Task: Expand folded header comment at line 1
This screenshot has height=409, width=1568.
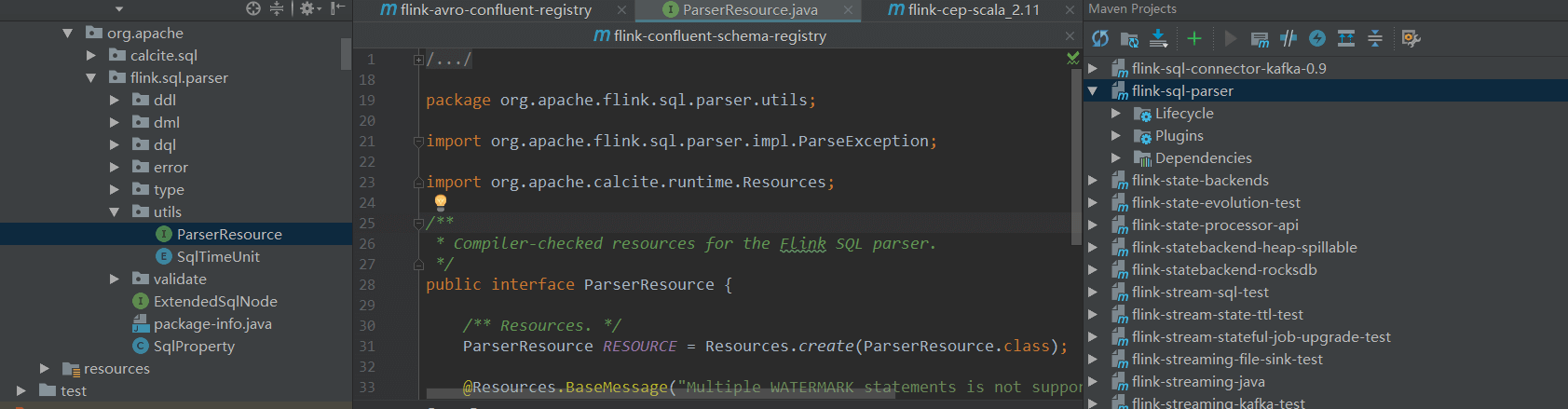Action: click(x=418, y=60)
